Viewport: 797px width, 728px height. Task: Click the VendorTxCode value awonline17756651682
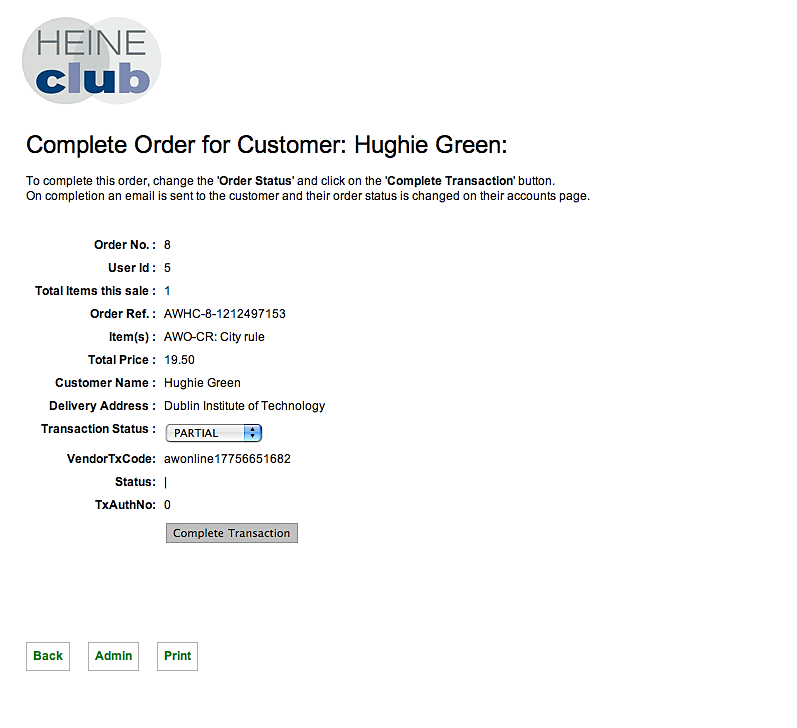tap(227, 459)
